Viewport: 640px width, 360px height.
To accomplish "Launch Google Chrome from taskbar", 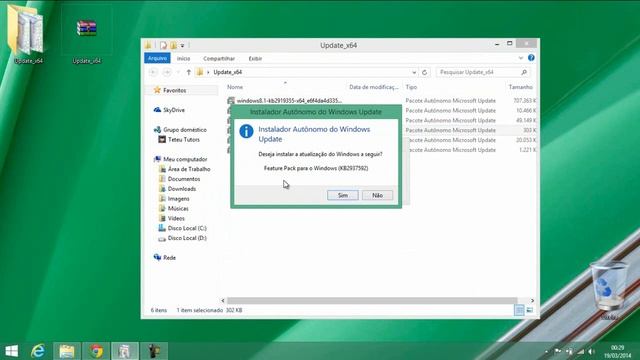I will pos(96,351).
